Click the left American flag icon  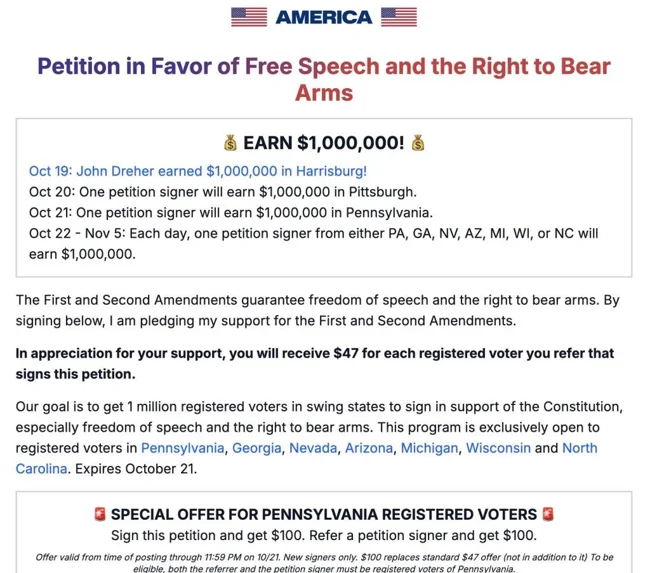click(249, 17)
